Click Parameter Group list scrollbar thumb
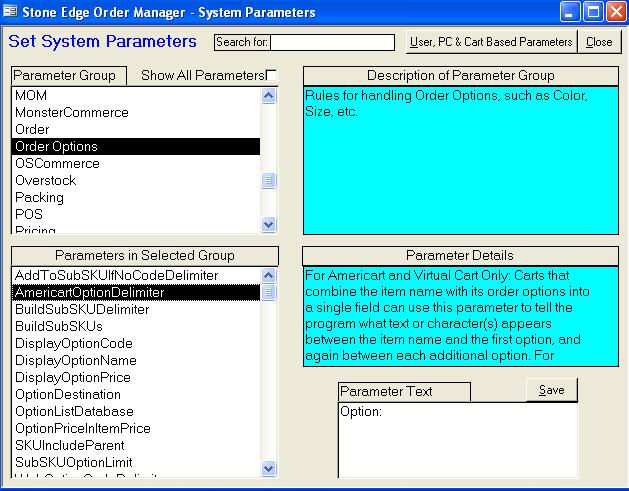This screenshot has width=629, height=491. point(268,181)
